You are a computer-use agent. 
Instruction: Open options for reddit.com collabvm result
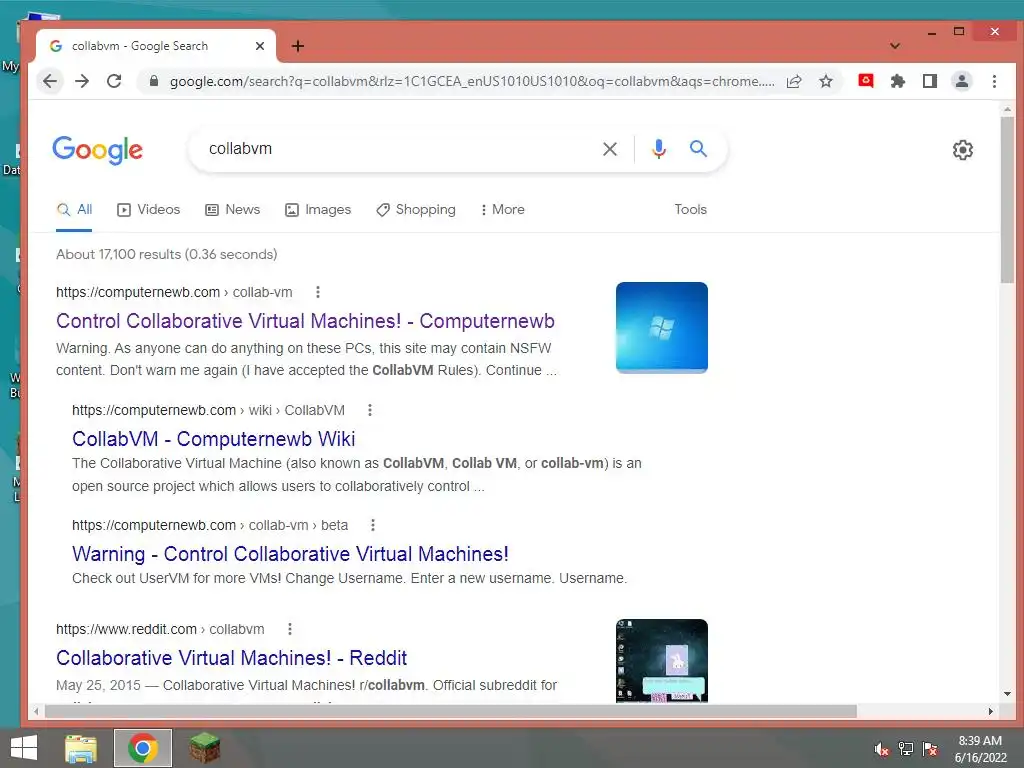[289, 629]
